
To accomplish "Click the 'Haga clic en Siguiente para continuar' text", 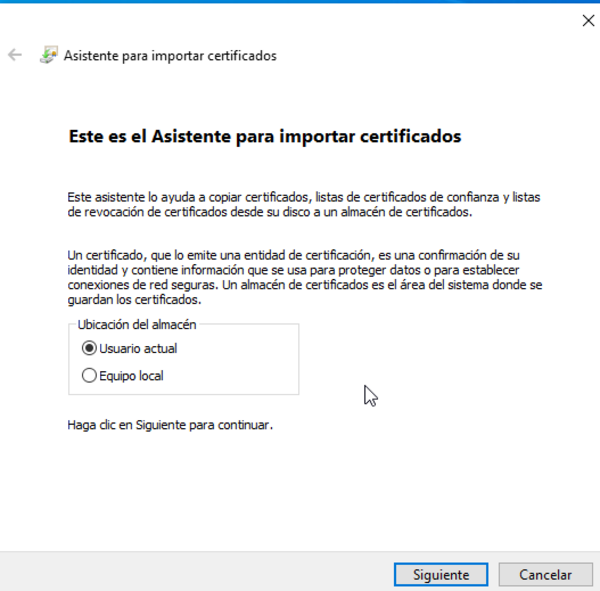I will 169,424.
